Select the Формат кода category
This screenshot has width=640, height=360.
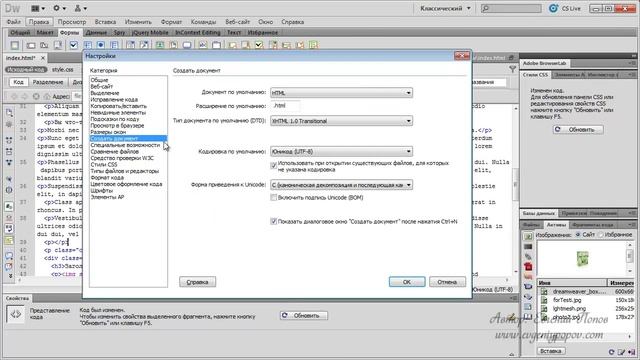click(107, 178)
